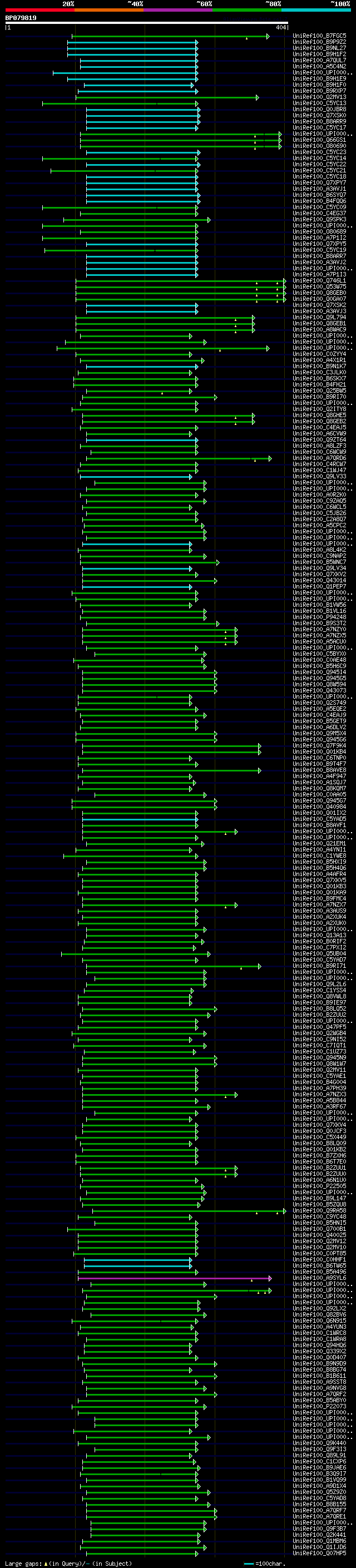The image size is (356, 1568).
Task: Click the green ~80% identity legend segment
Action: (x=247, y=10)
